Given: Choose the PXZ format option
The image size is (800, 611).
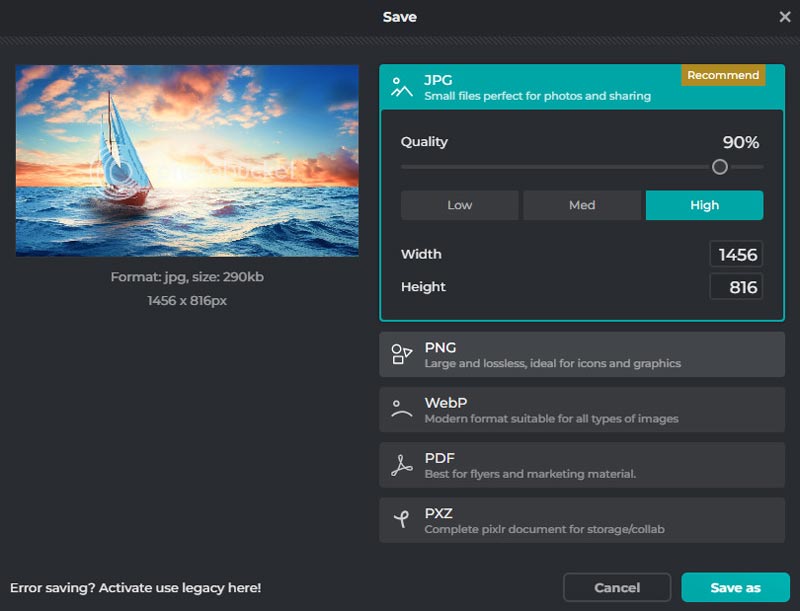Looking at the screenshot, I should point(582,520).
